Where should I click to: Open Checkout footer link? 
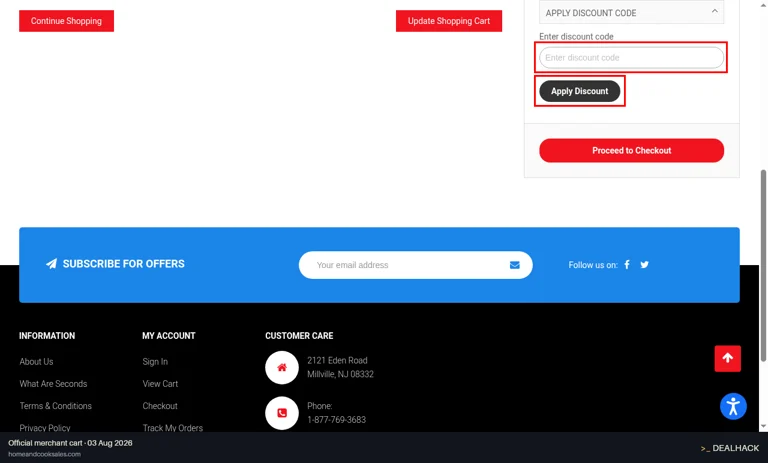[x=160, y=406]
